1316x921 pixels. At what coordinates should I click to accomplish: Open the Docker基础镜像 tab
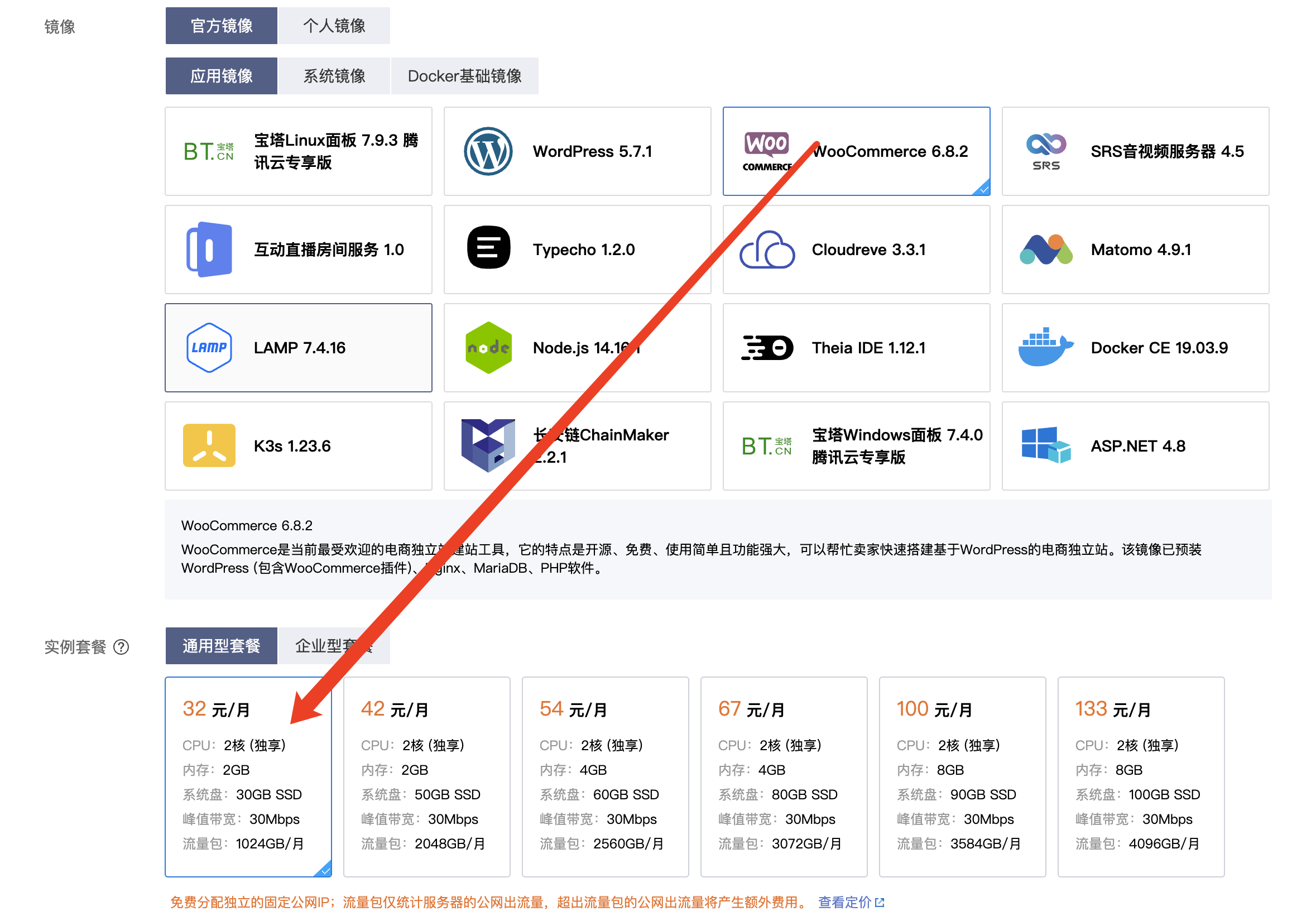click(x=464, y=76)
